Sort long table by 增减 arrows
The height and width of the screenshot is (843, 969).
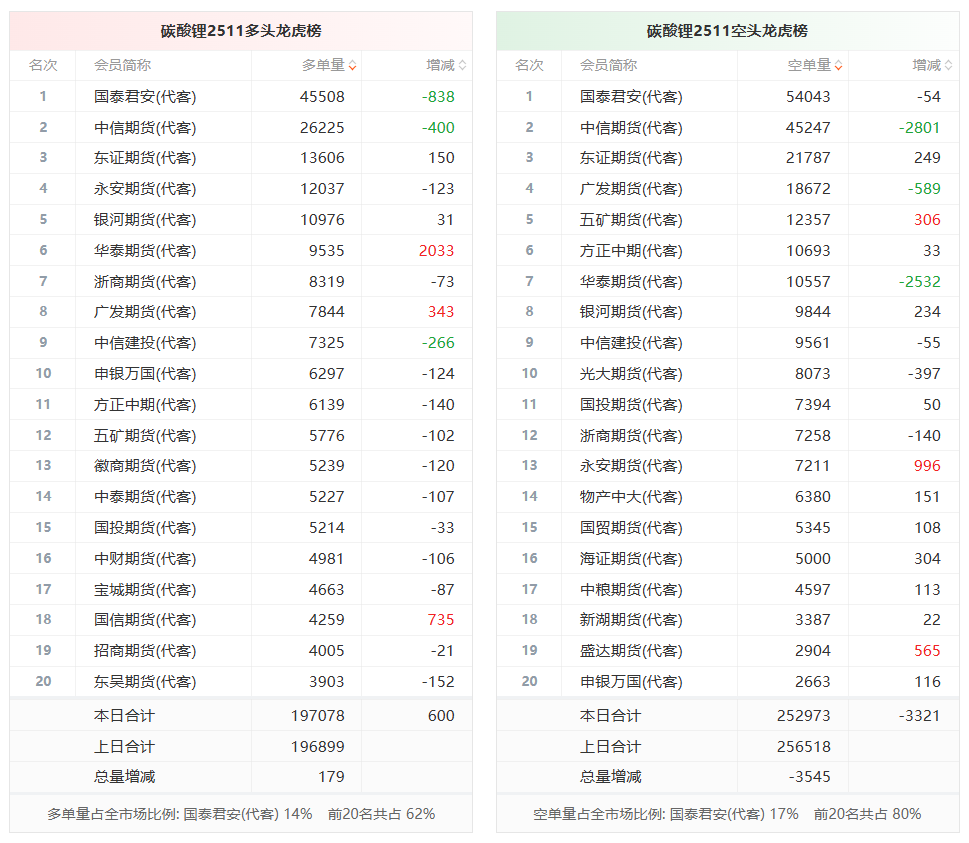pyautogui.click(x=462, y=66)
